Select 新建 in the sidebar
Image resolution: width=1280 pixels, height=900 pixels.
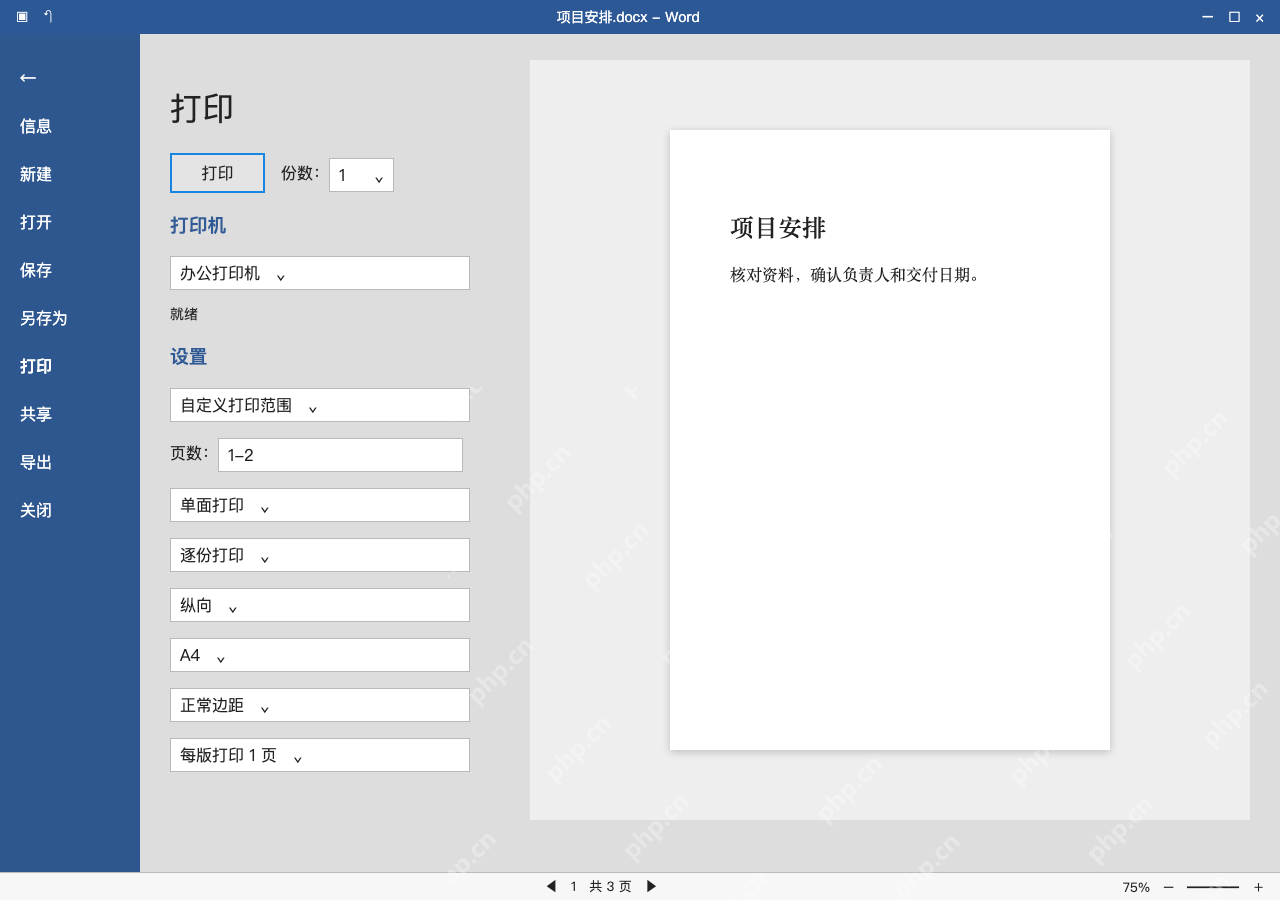[x=36, y=174]
